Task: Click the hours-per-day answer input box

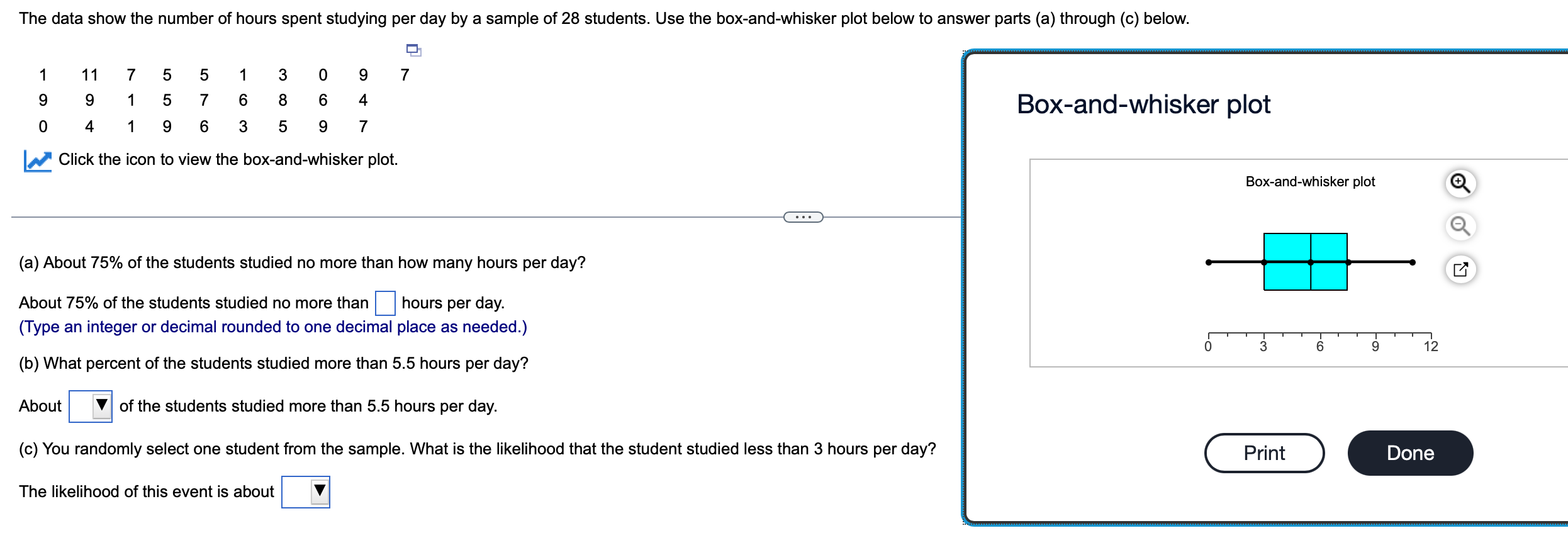Action: (386, 303)
